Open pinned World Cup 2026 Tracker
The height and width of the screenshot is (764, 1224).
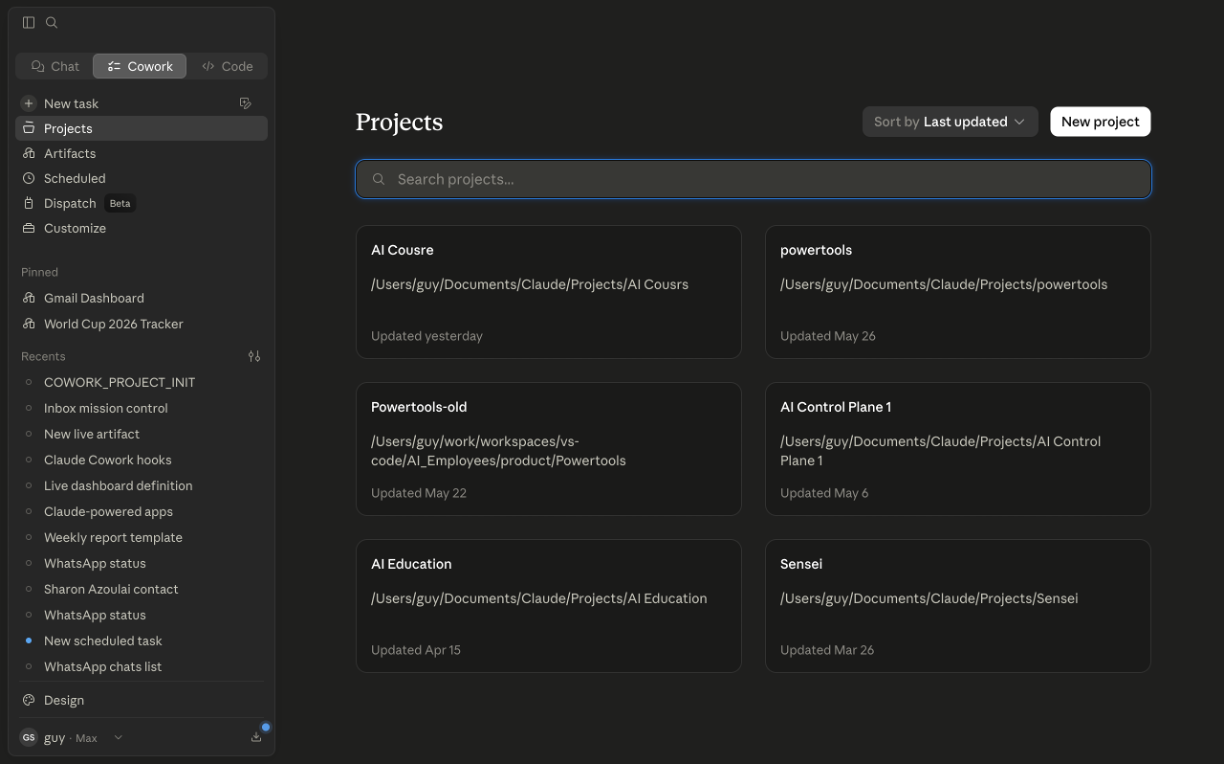pos(141,324)
